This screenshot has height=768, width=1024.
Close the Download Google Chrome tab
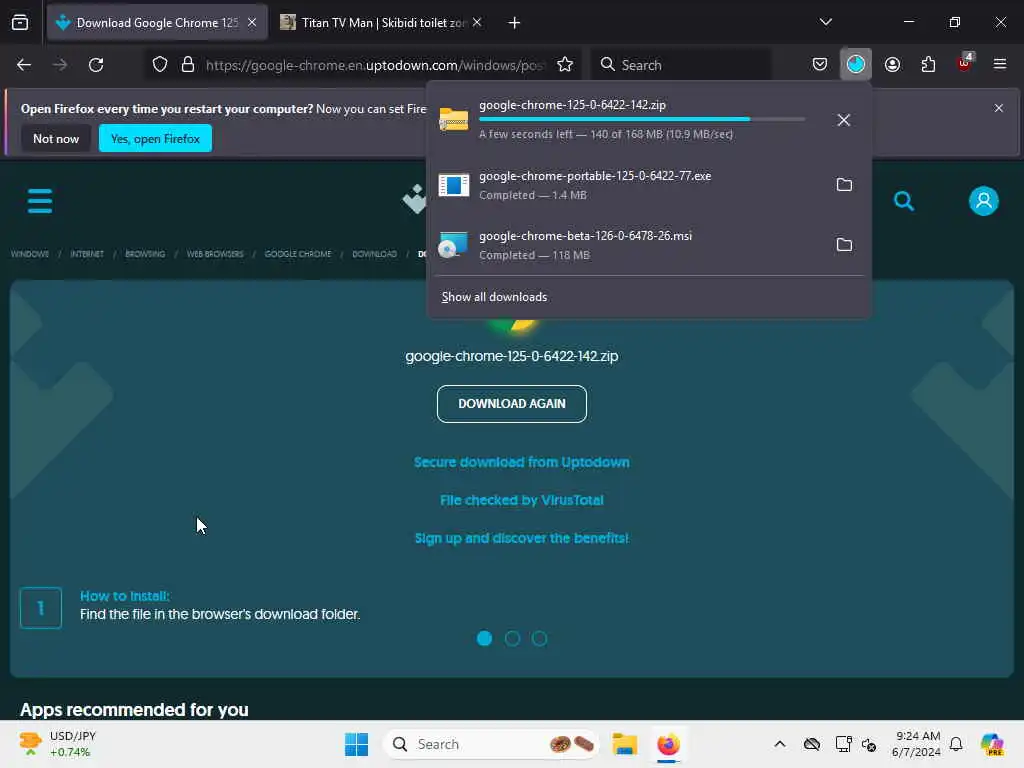click(x=252, y=23)
